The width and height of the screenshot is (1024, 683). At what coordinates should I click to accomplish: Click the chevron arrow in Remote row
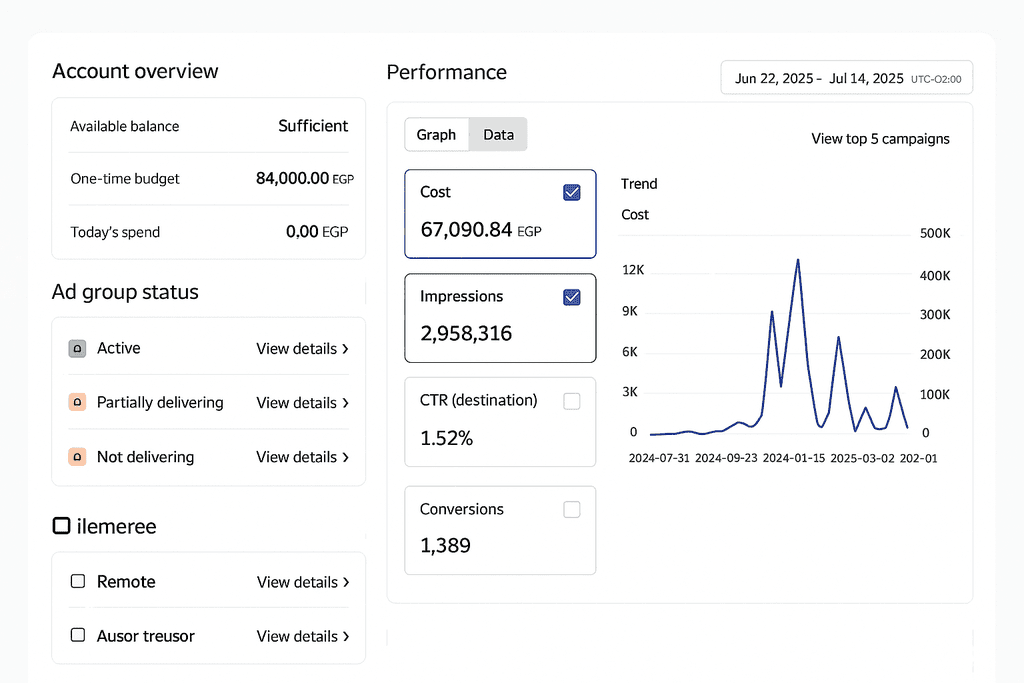345,582
